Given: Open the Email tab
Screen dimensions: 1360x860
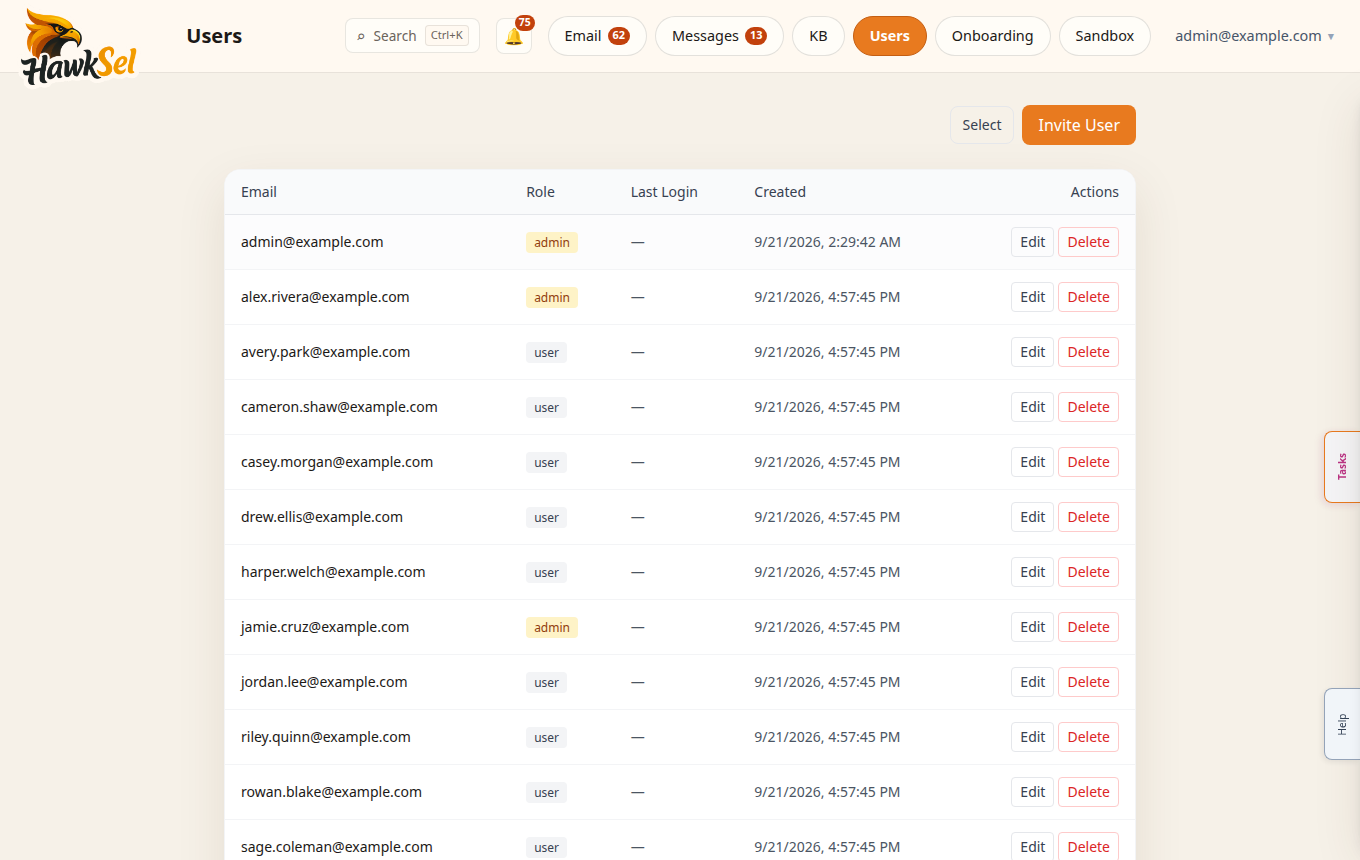Looking at the screenshot, I should pyautogui.click(x=597, y=36).
